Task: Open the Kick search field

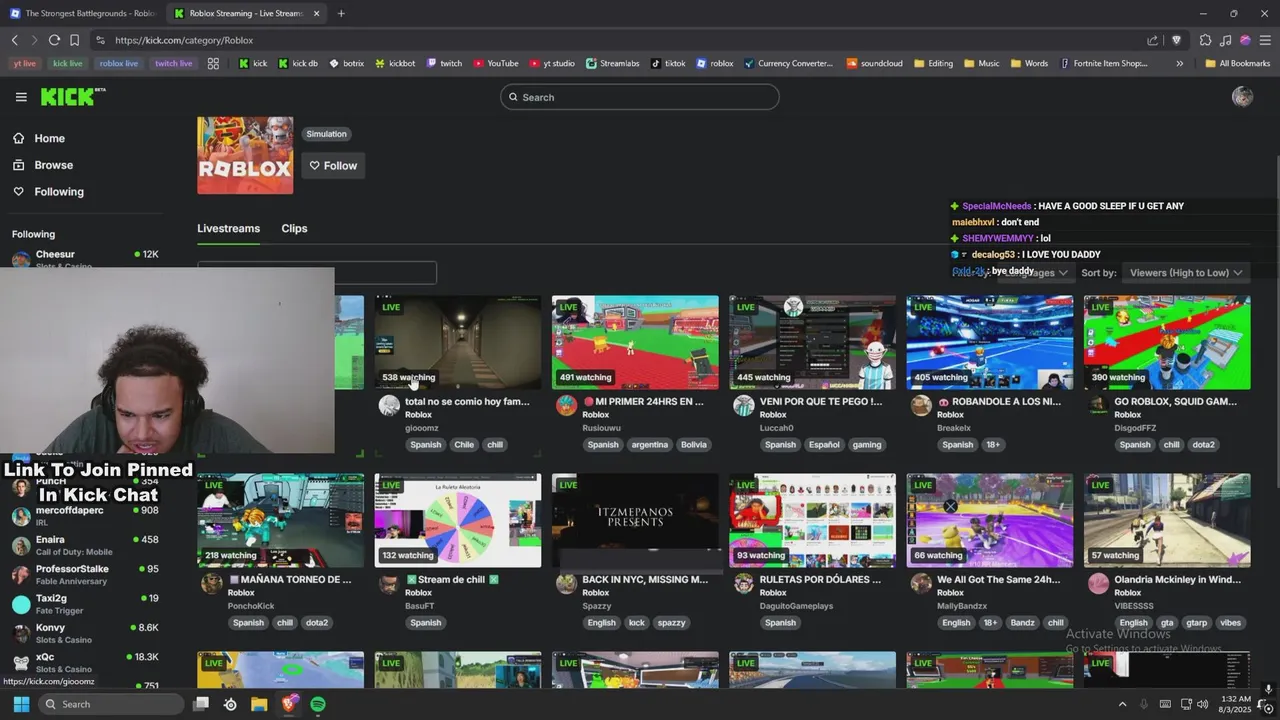Action: point(640,97)
